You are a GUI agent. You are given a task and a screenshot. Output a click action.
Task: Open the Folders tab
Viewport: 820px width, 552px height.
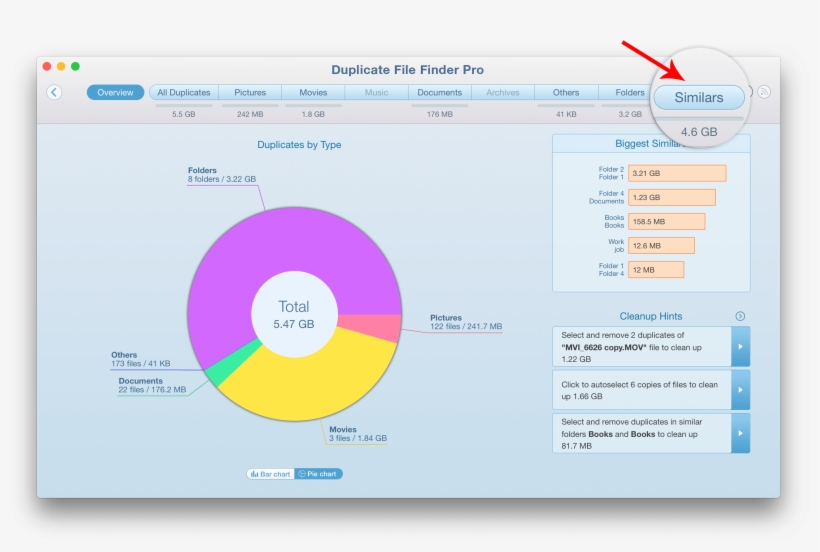[x=627, y=93]
